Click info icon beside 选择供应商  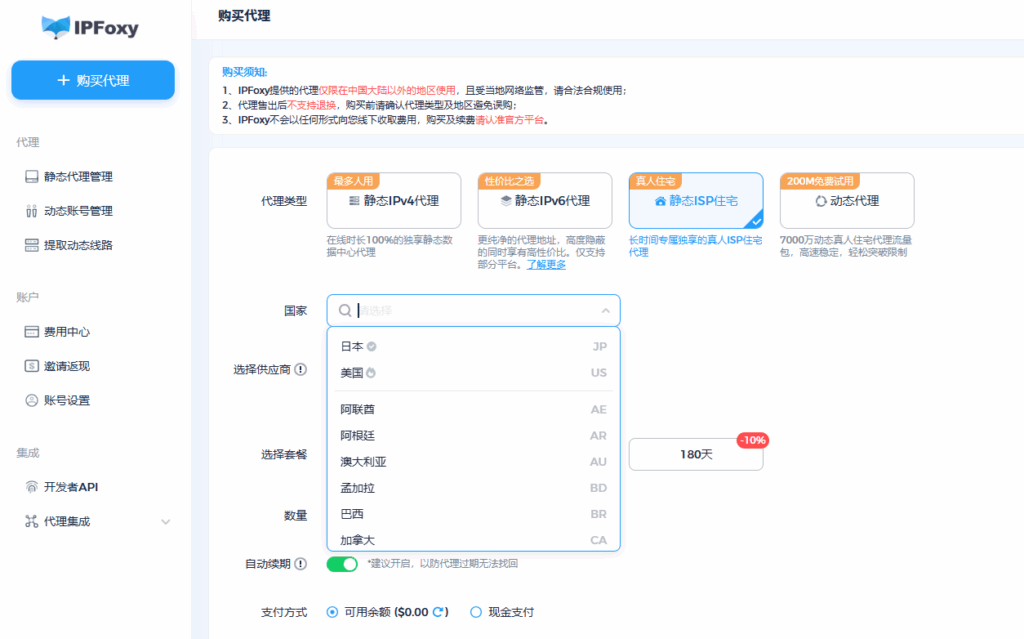point(300,369)
